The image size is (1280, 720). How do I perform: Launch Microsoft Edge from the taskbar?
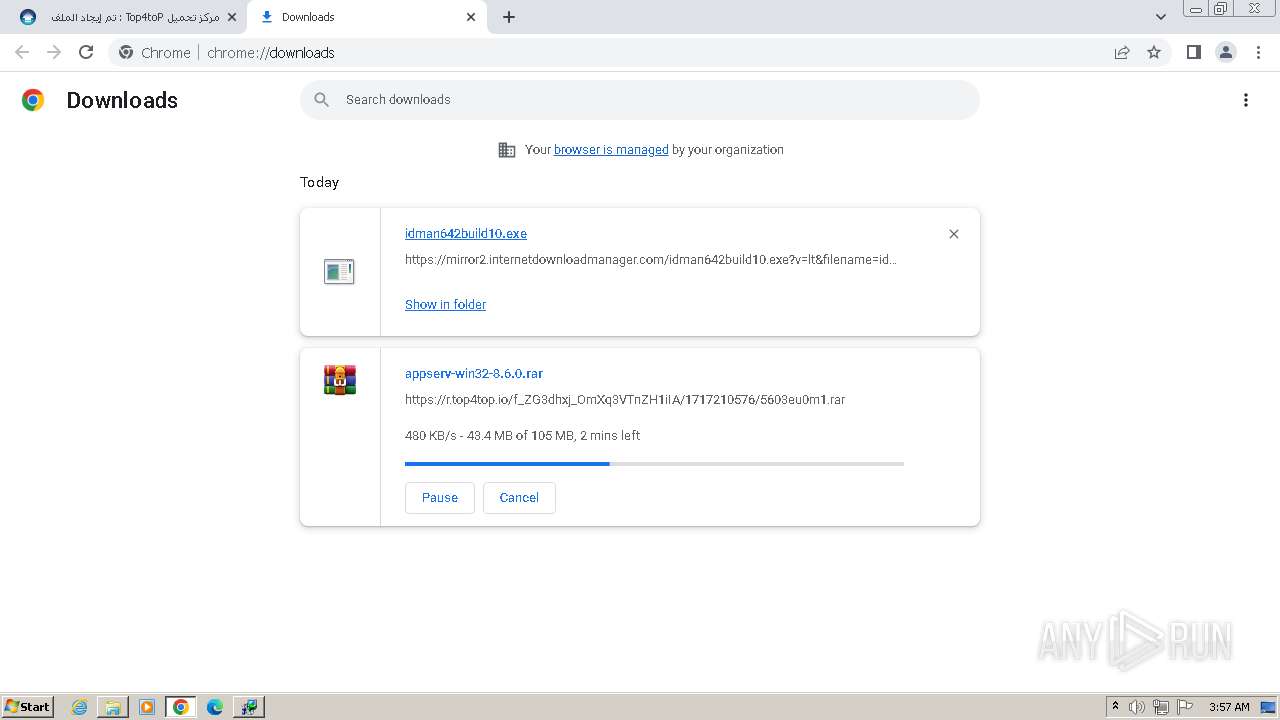tap(215, 707)
